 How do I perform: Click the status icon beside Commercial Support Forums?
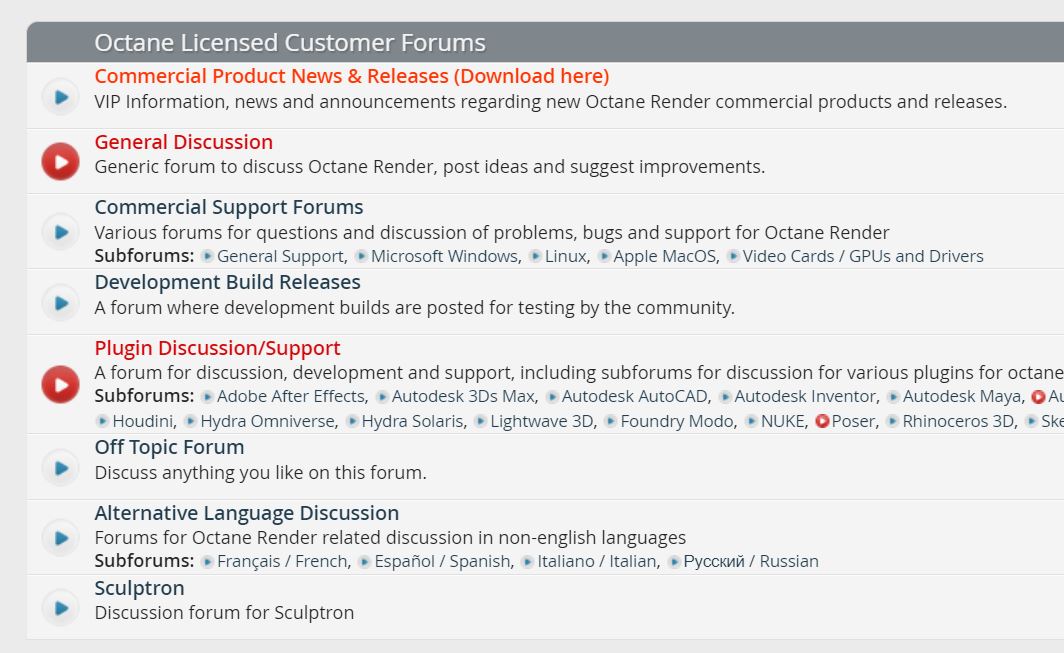click(60, 232)
